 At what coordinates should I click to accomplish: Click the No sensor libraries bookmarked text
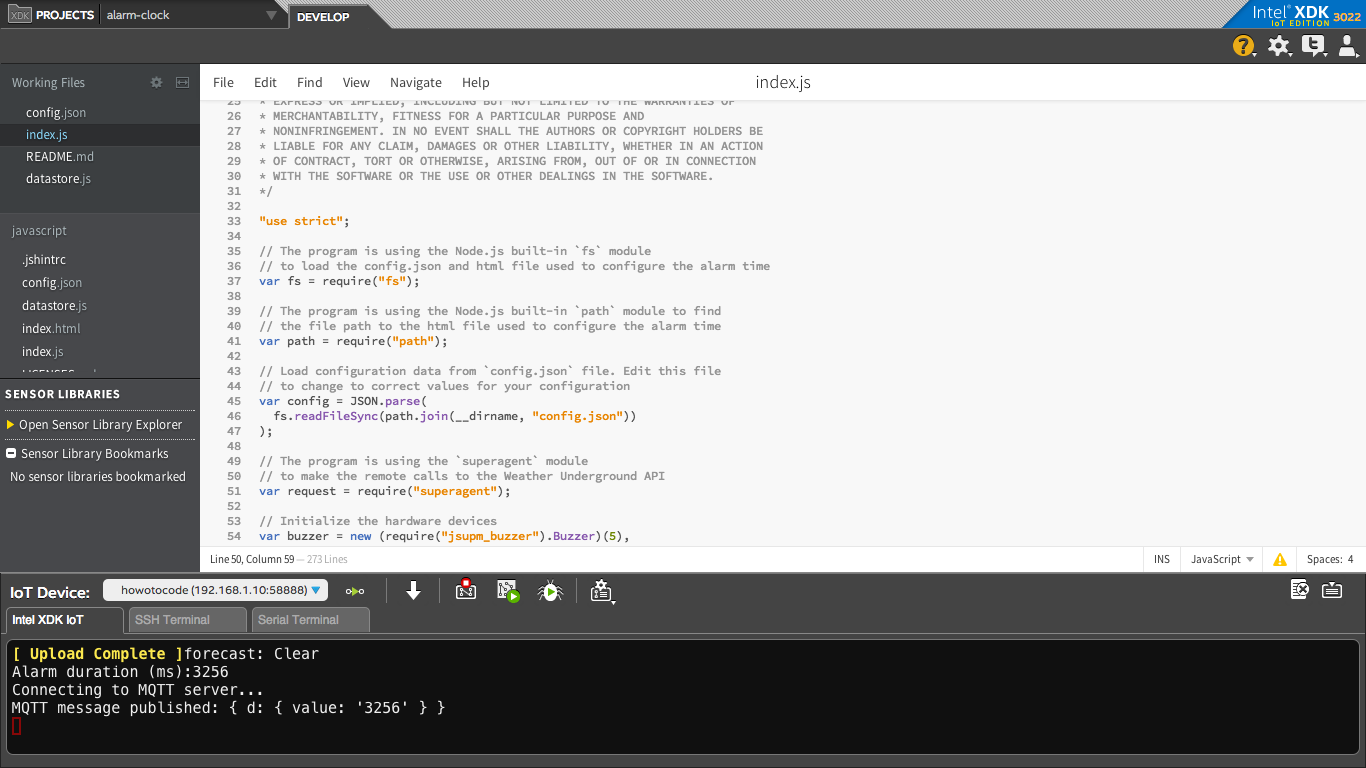(98, 477)
